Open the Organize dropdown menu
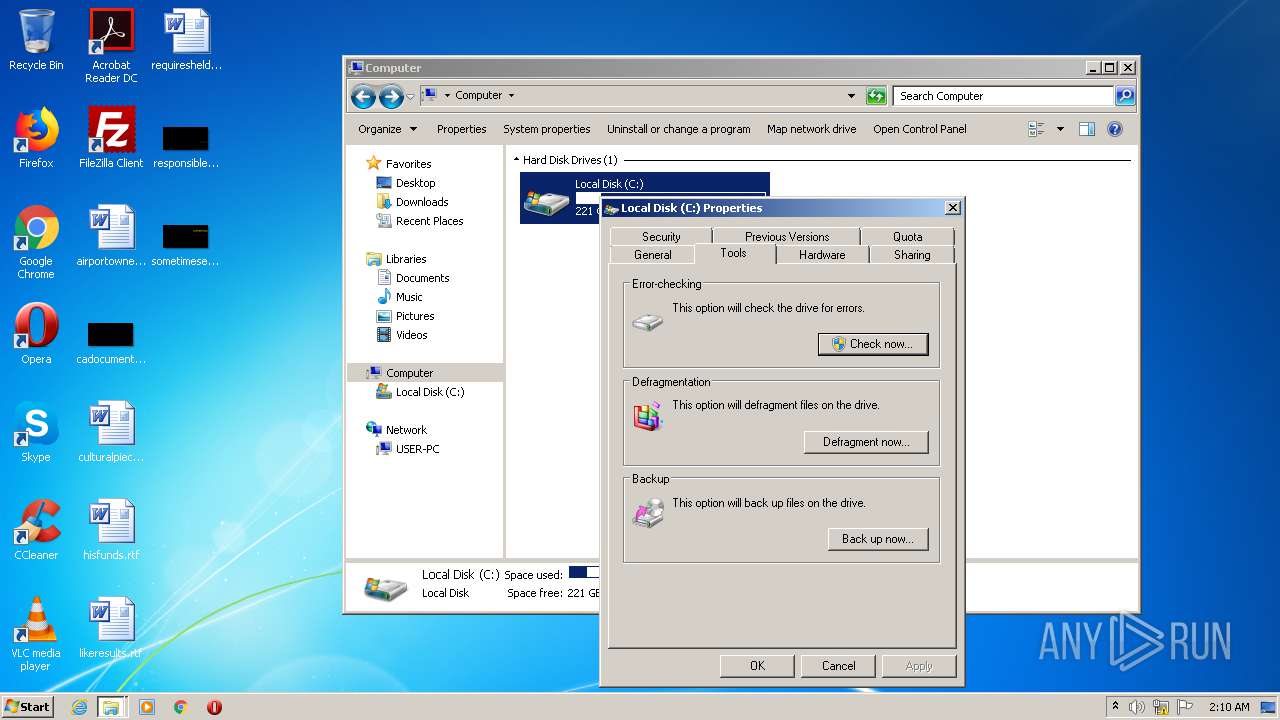1280x720 pixels. (x=387, y=129)
